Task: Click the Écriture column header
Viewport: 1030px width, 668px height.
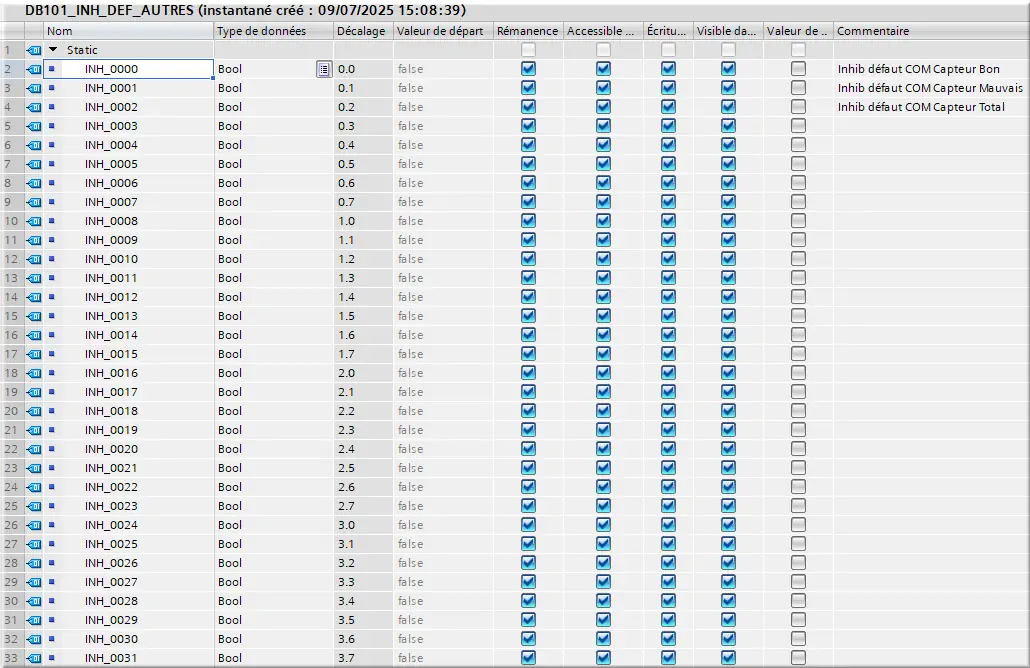Action: (668, 31)
